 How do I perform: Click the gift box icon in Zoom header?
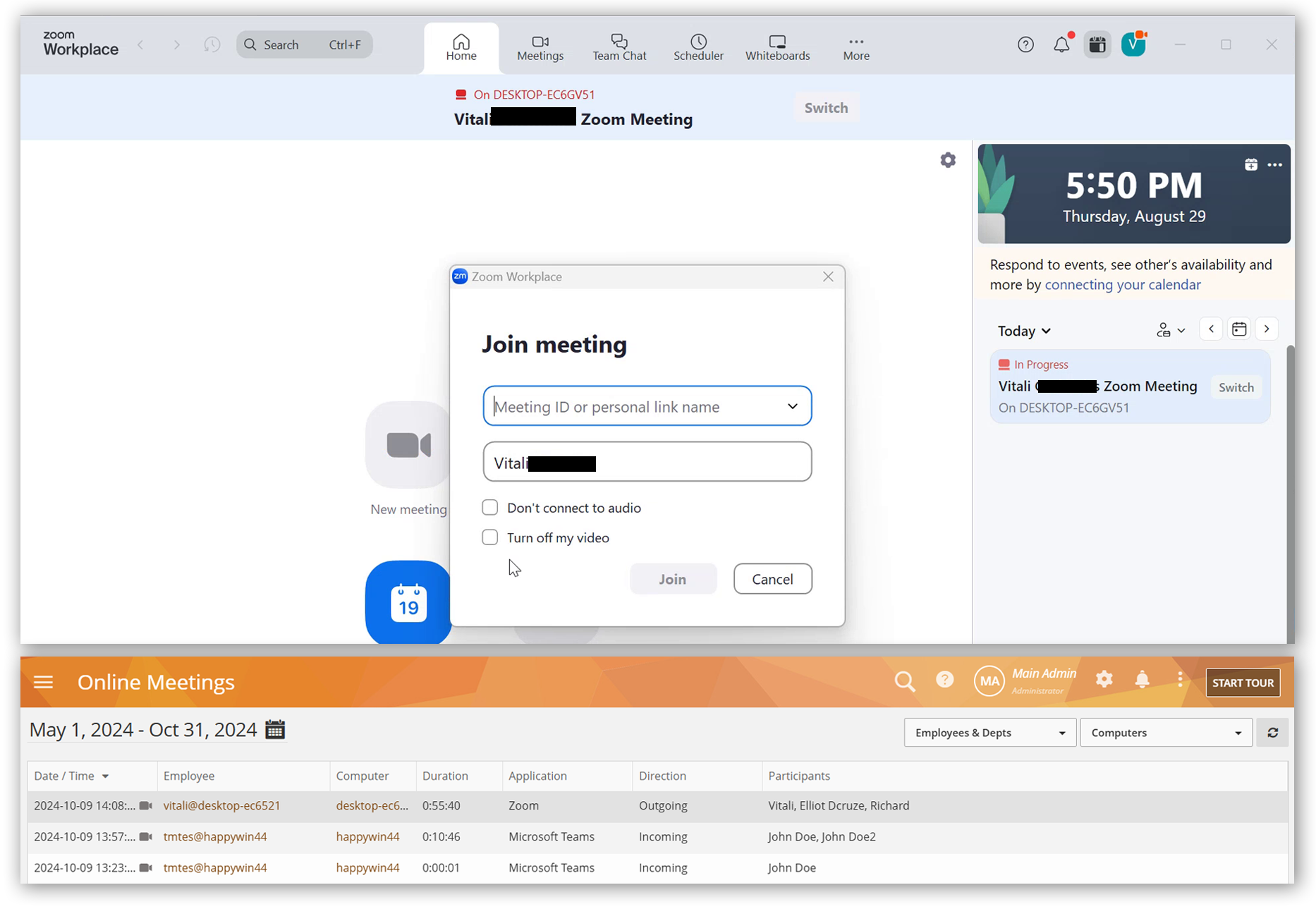1097,44
